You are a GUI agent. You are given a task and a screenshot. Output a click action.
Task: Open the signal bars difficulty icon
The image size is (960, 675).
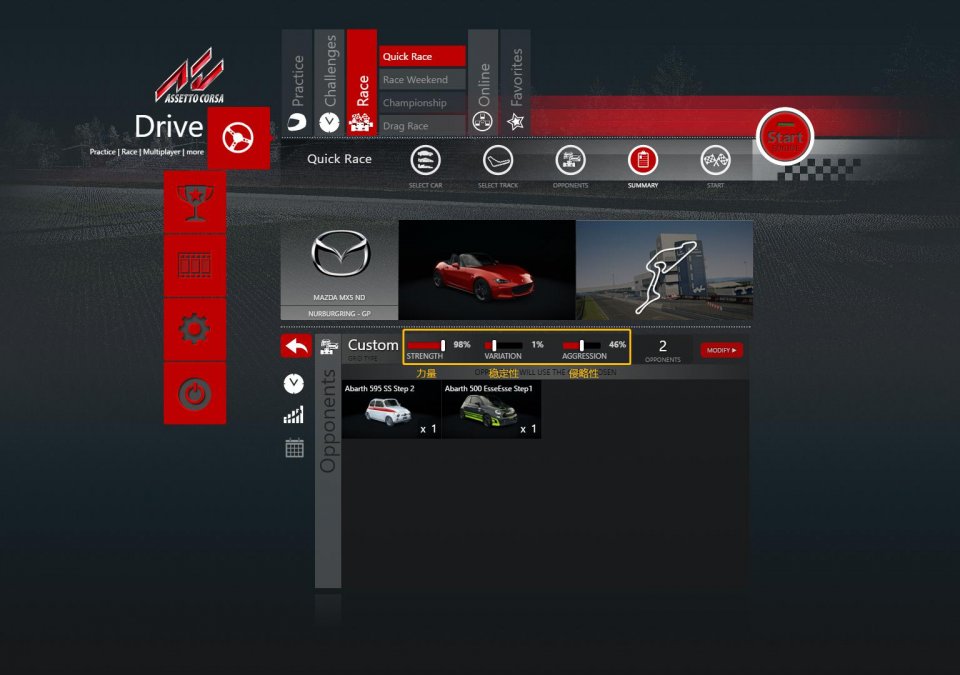[x=294, y=415]
